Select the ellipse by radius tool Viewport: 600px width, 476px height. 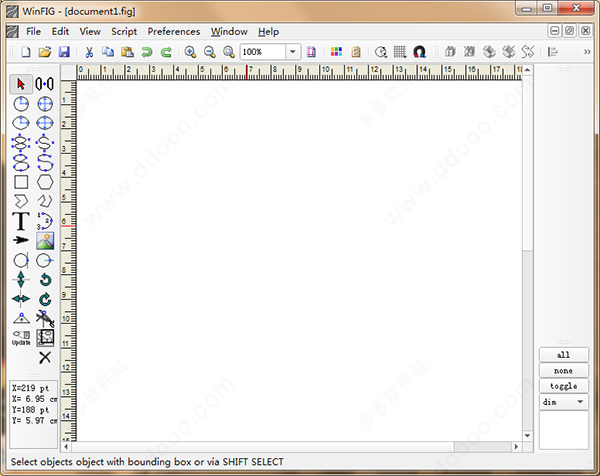click(21, 123)
